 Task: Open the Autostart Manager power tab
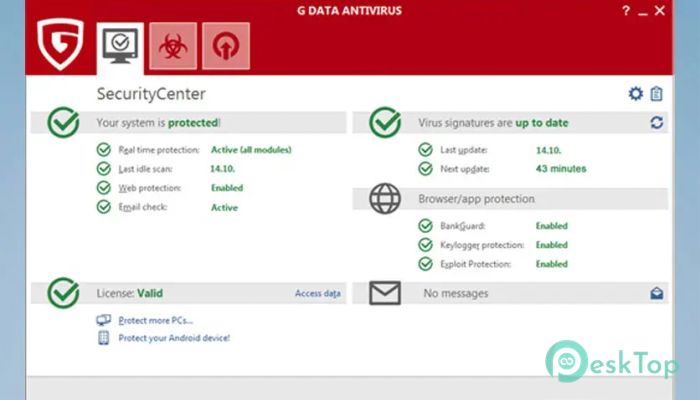tap(226, 46)
